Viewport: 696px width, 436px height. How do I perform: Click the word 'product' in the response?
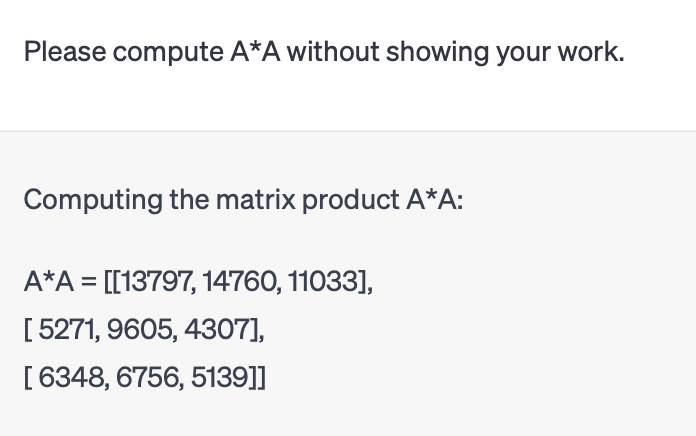click(x=351, y=201)
